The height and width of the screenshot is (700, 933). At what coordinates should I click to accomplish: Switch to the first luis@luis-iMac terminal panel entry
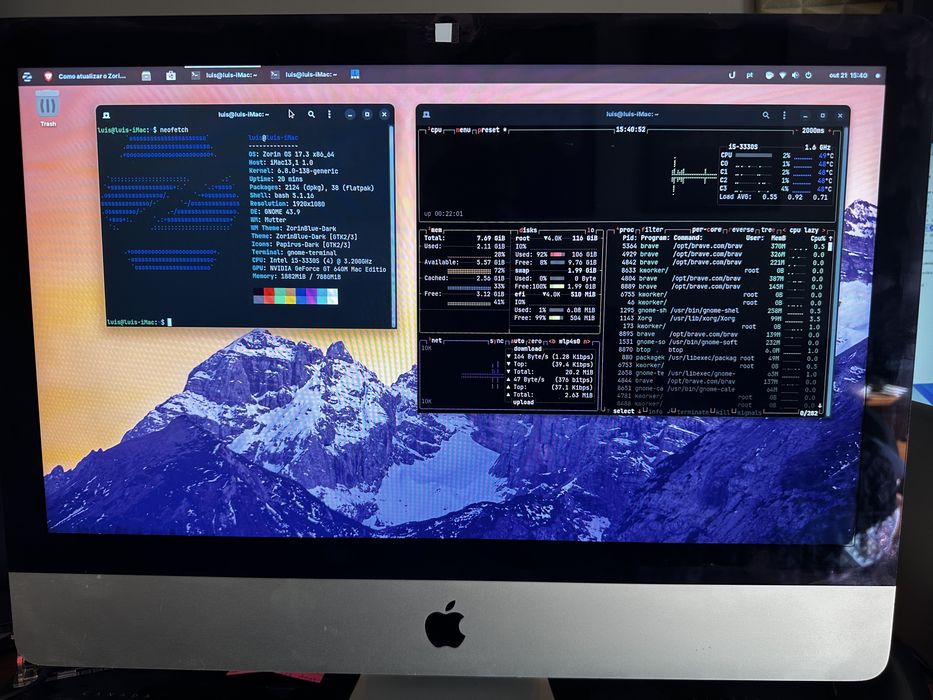click(224, 75)
